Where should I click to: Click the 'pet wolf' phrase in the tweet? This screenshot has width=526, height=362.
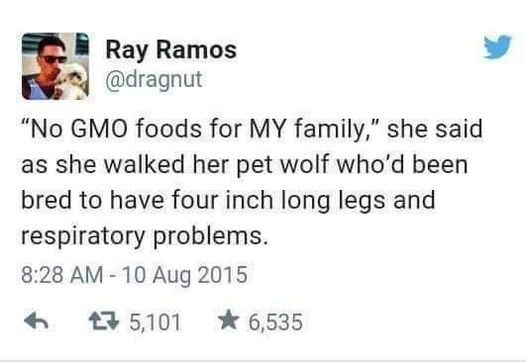click(282, 165)
